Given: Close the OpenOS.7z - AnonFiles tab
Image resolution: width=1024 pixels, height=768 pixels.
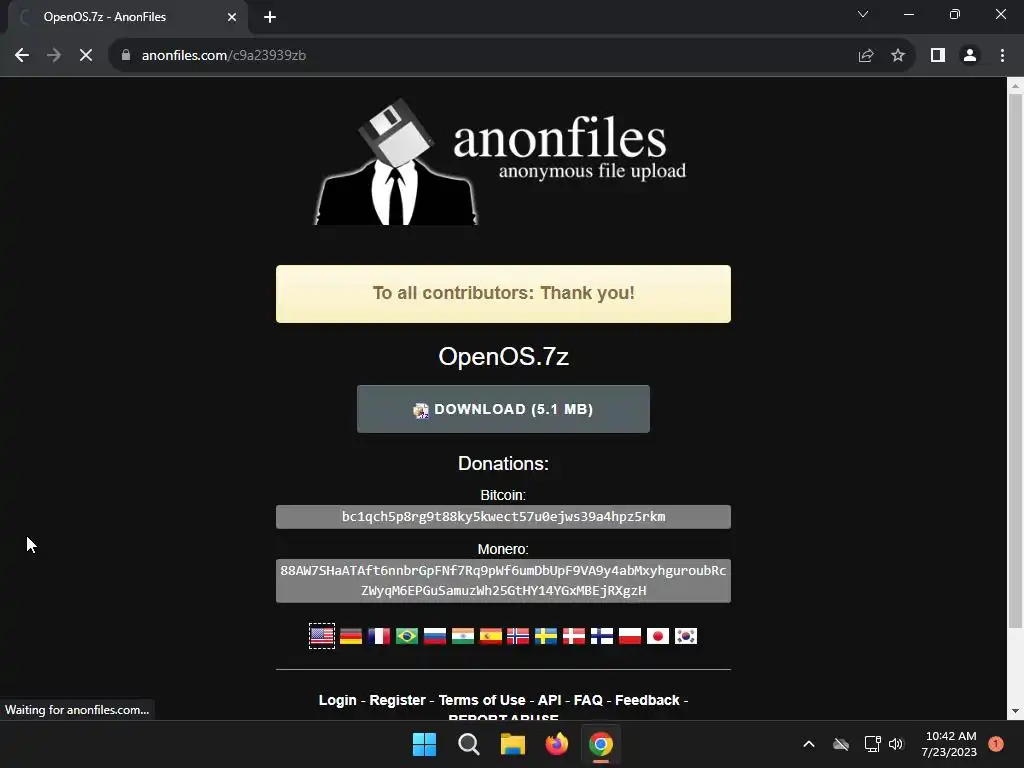Looking at the screenshot, I should [x=232, y=17].
